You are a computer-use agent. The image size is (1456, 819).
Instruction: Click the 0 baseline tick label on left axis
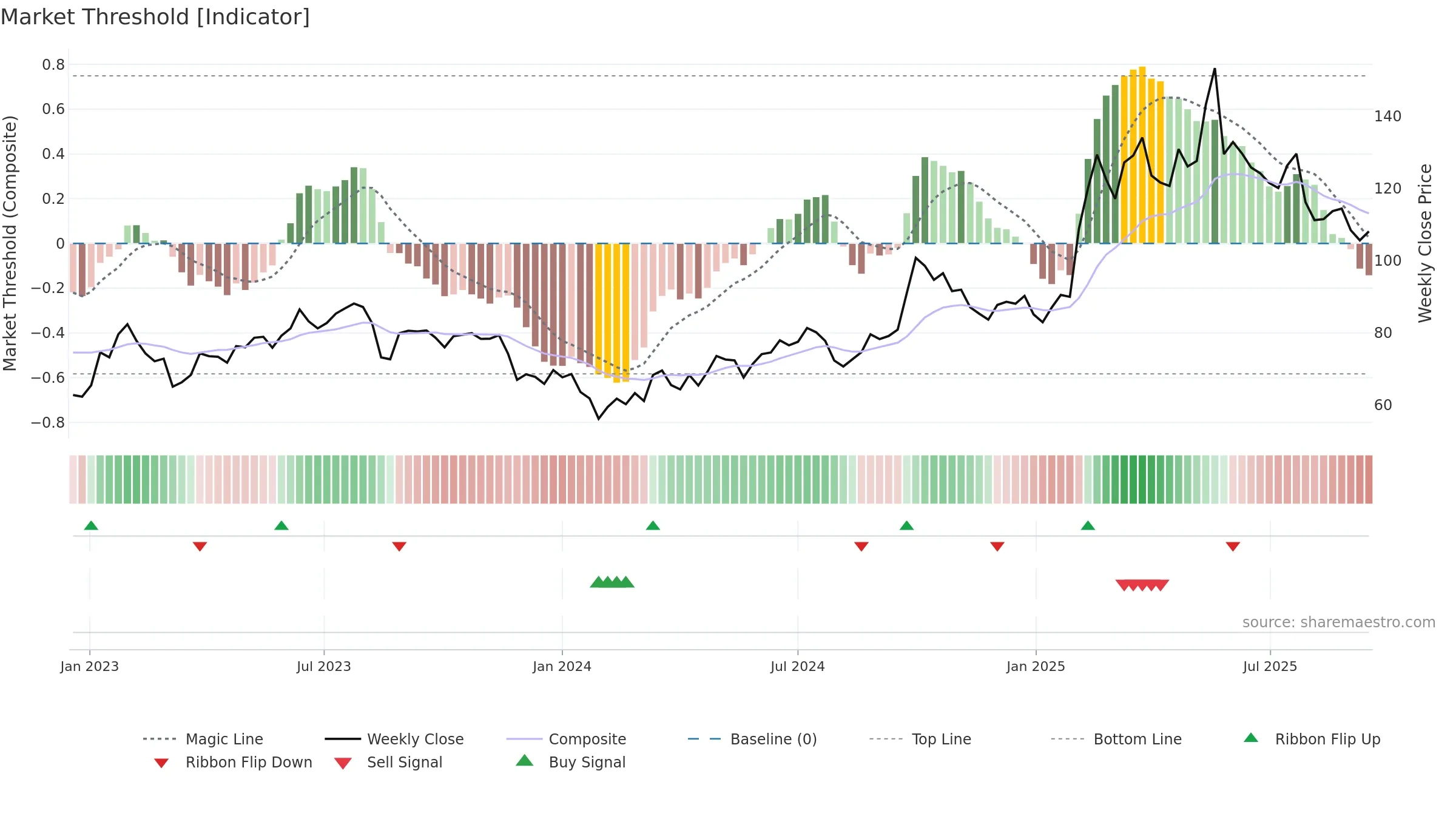(60, 243)
